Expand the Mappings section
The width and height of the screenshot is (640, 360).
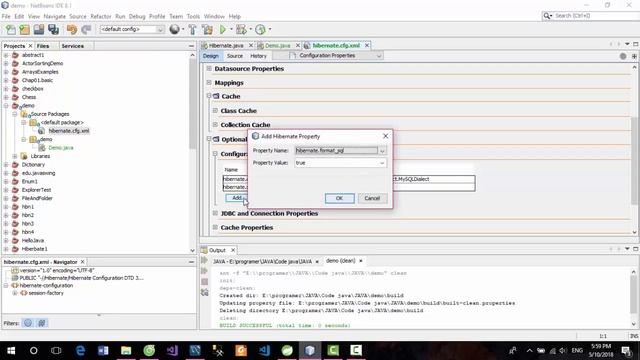209,82
